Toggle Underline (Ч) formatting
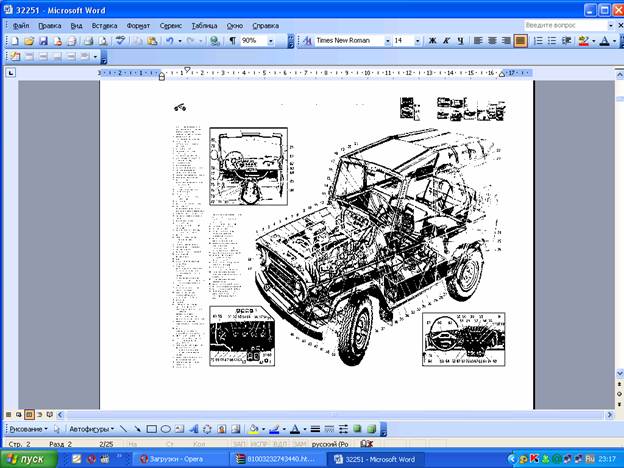The height and width of the screenshot is (468, 624). [460, 41]
